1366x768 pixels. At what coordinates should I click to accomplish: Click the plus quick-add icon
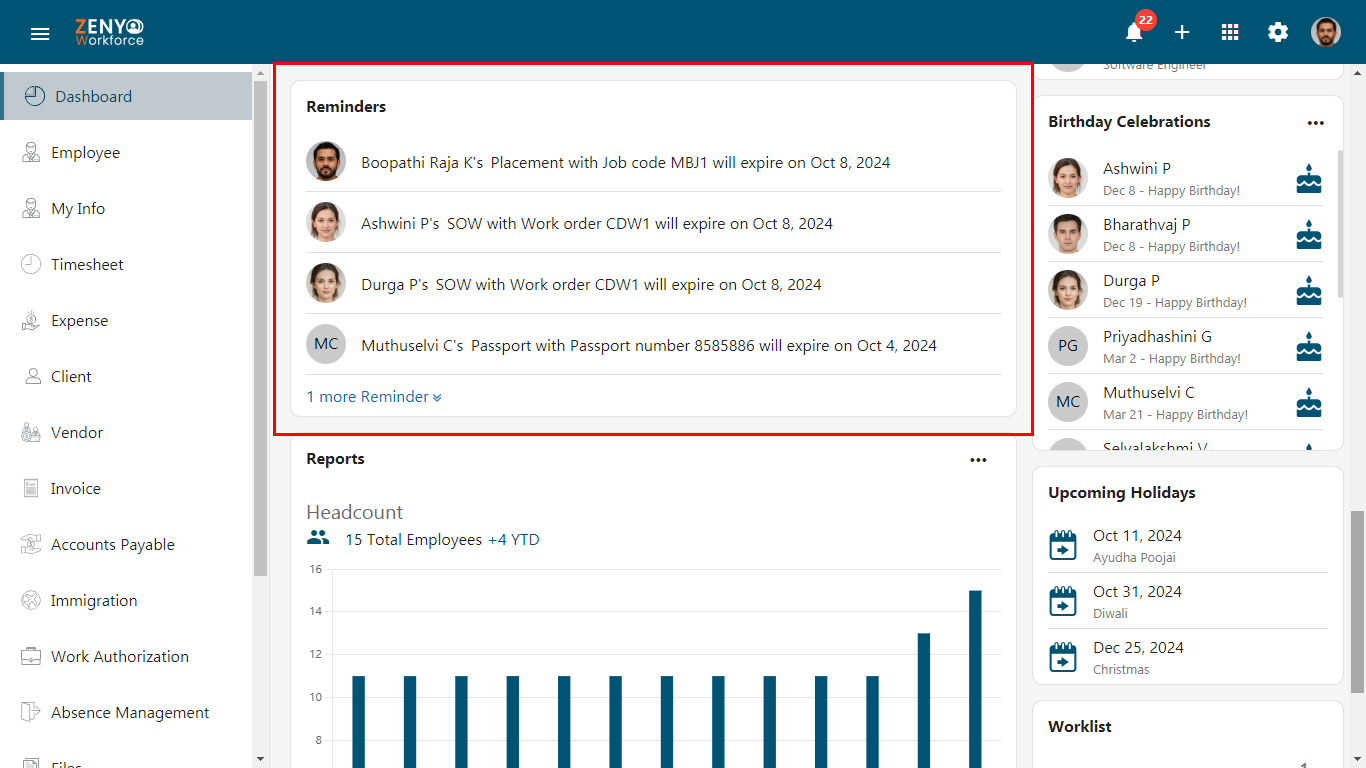(1182, 32)
